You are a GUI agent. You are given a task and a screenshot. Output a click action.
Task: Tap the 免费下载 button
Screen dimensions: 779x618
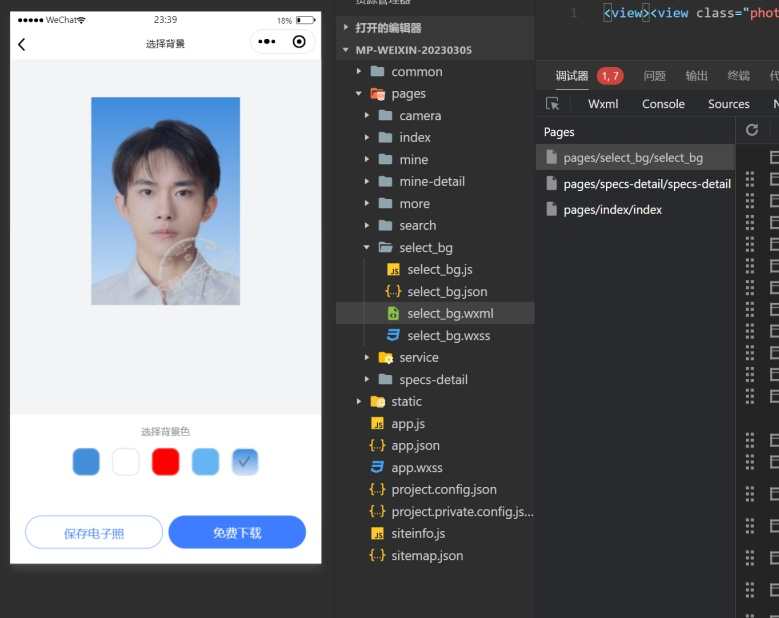(x=237, y=533)
